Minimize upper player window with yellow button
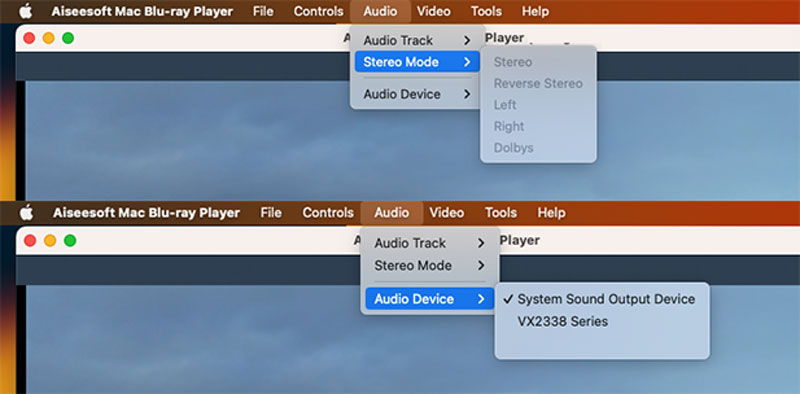Viewport: 800px width, 394px height. point(48,38)
